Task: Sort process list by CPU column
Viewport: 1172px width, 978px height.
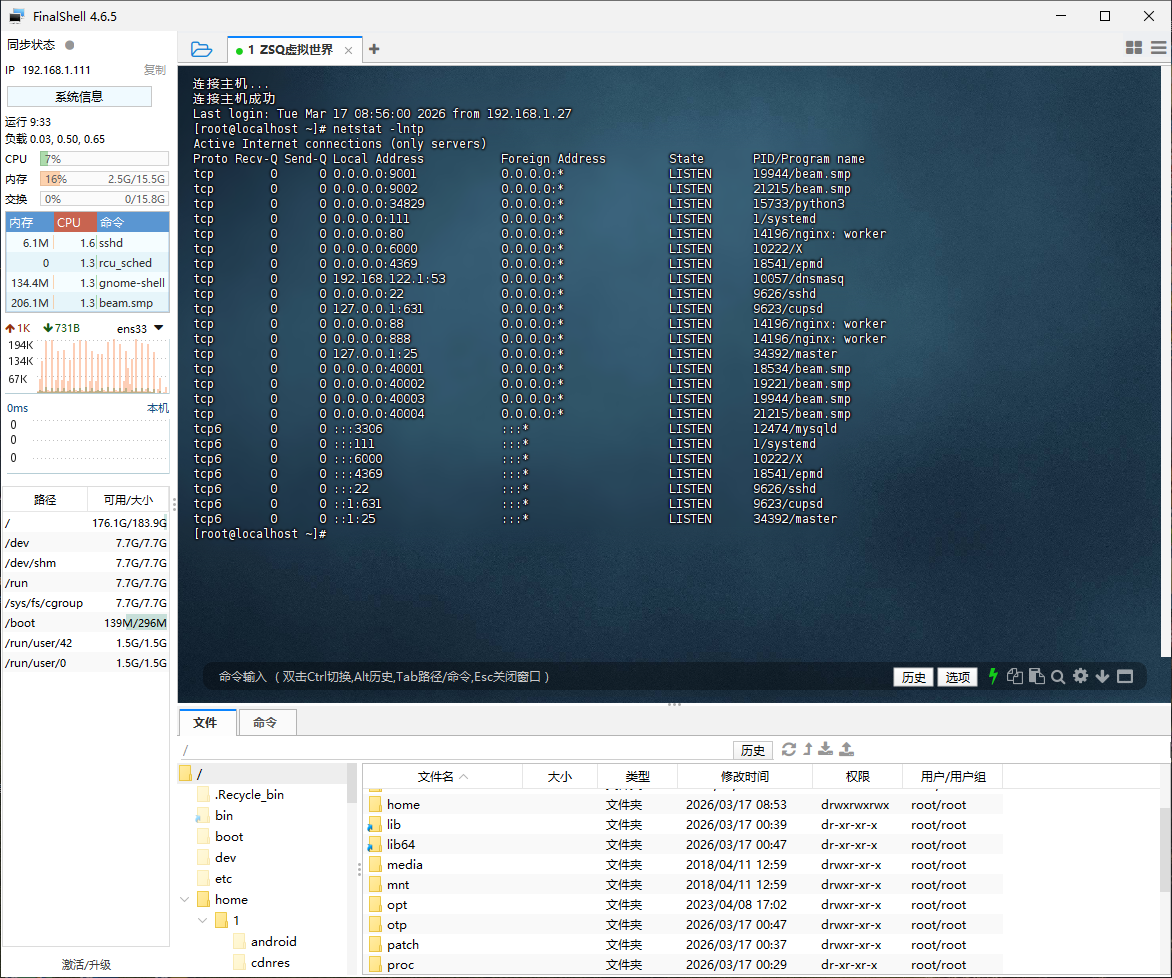Action: [75, 222]
